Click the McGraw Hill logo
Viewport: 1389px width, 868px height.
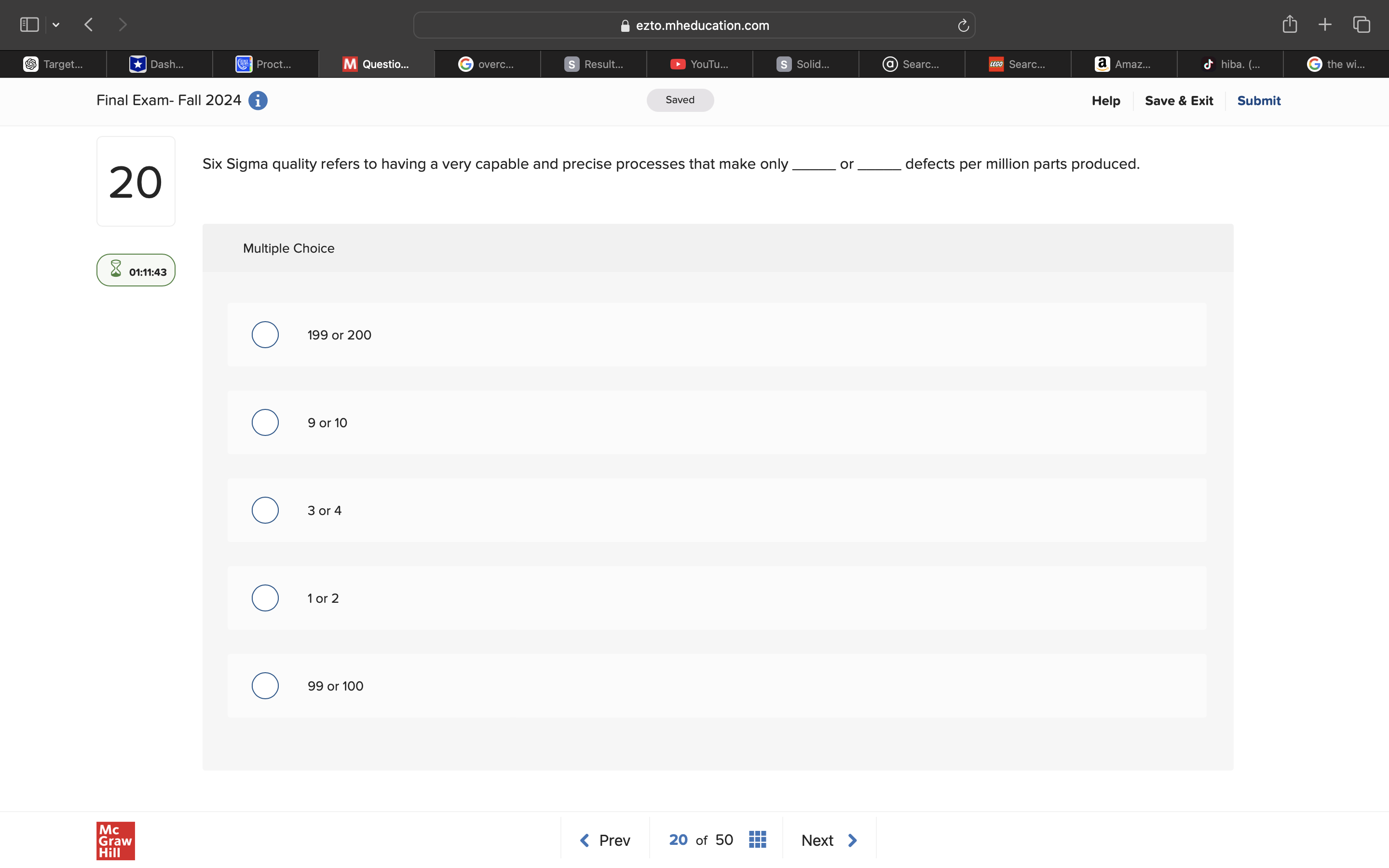(115, 841)
